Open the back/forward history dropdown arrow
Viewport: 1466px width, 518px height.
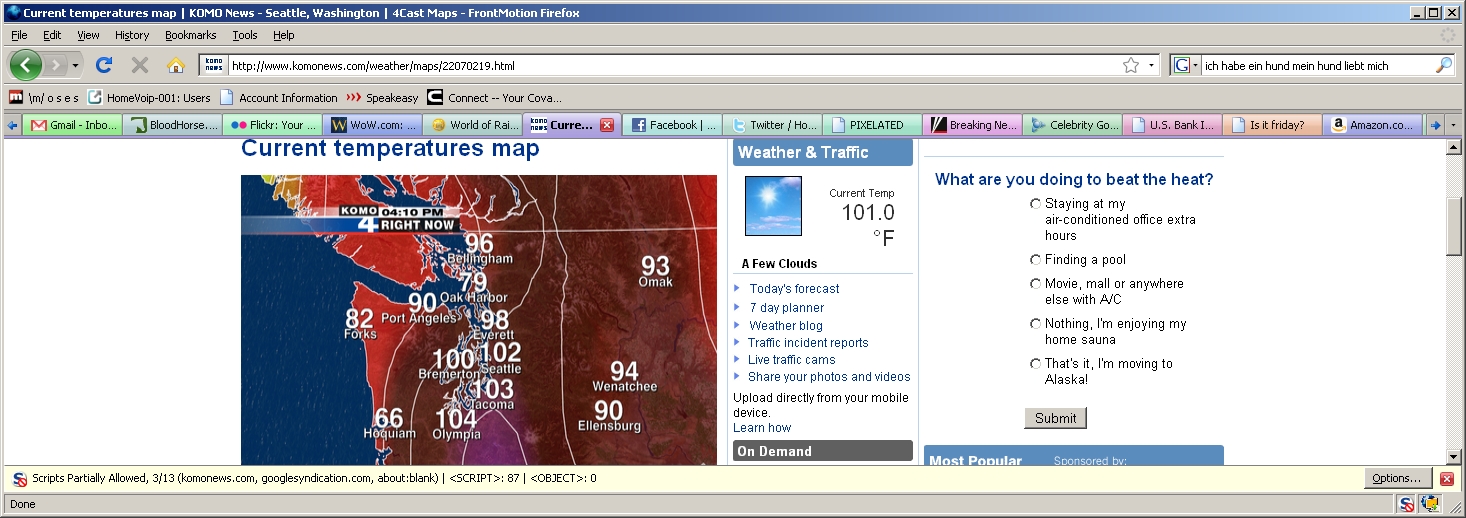(x=75, y=65)
